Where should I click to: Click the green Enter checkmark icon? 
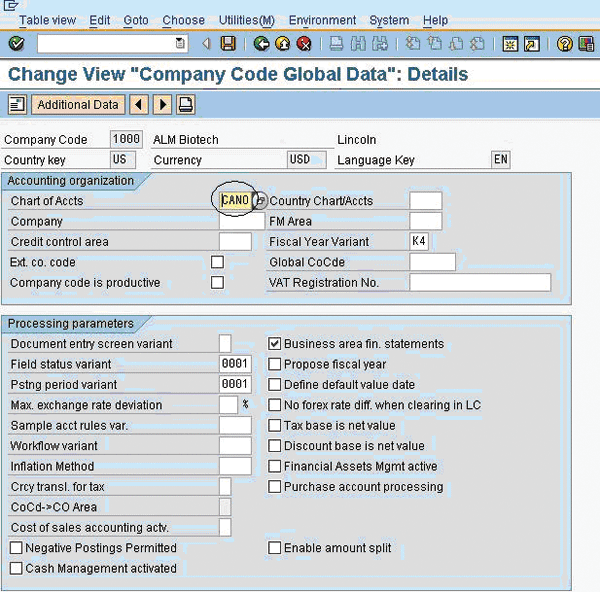click(16, 43)
